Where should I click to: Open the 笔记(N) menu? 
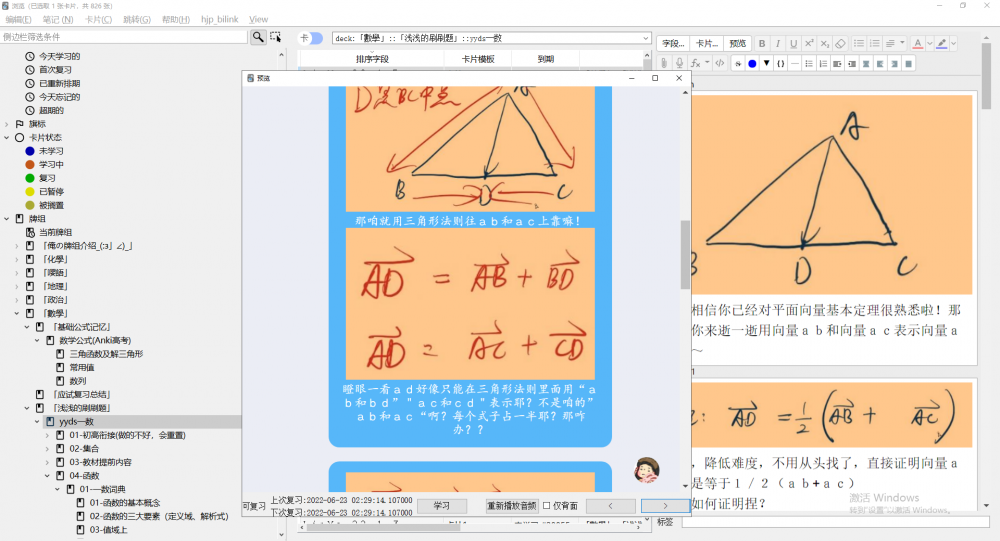58,19
